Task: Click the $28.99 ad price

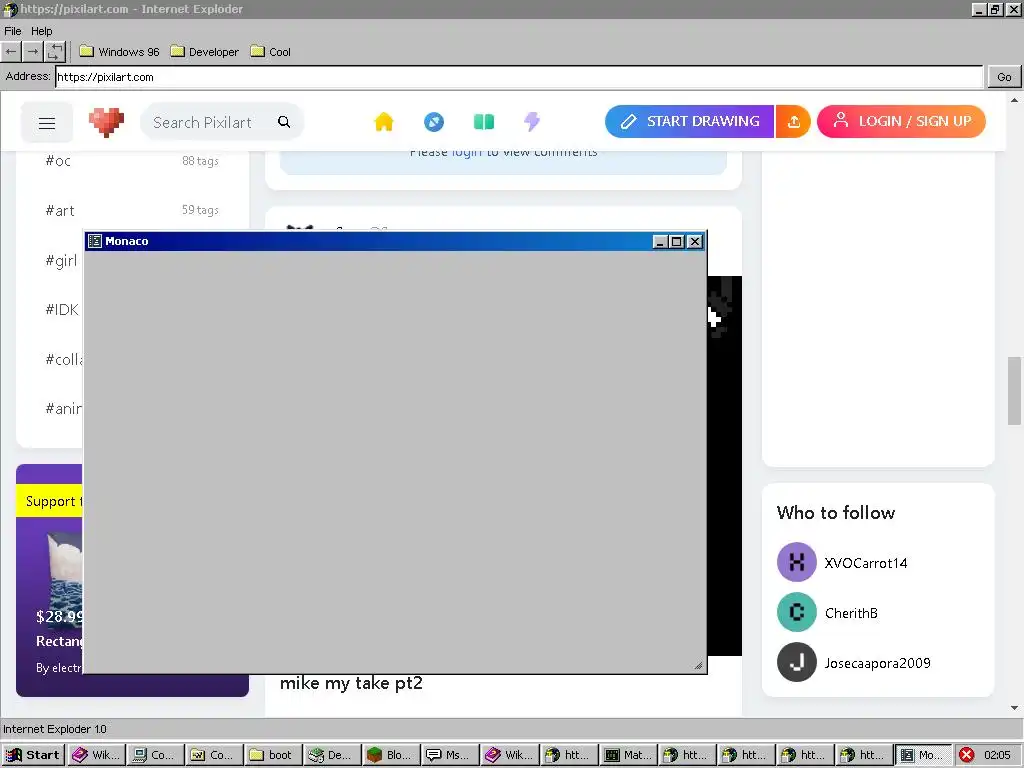Action: click(x=59, y=616)
